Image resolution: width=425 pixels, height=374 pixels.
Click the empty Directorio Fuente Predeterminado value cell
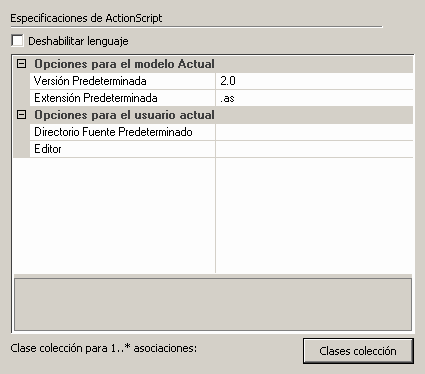pyautogui.click(x=314, y=132)
